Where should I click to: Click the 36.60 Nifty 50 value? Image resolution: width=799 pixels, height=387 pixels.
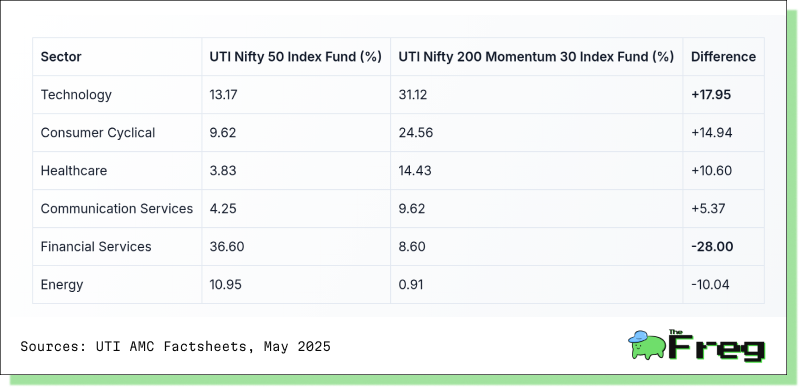(x=227, y=247)
